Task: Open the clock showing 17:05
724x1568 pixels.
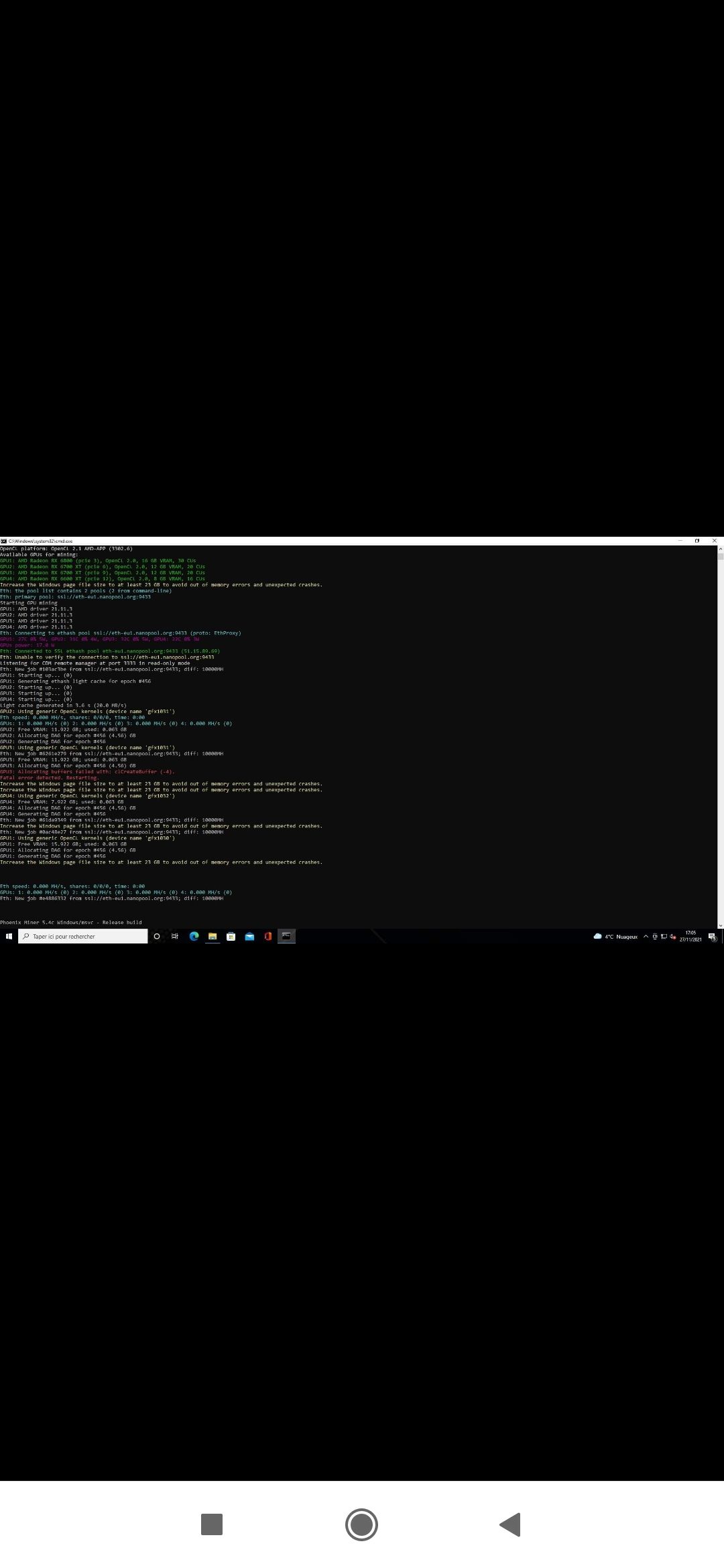Action: point(690,936)
